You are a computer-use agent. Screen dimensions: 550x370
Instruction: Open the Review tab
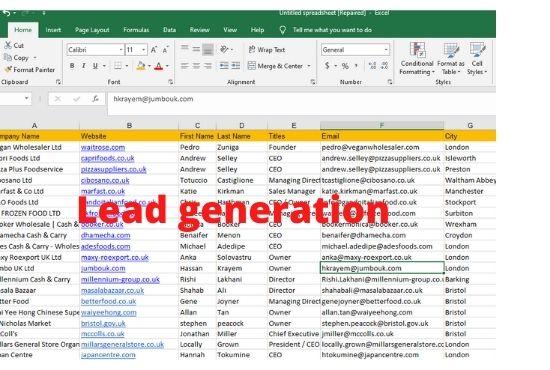pyautogui.click(x=200, y=30)
